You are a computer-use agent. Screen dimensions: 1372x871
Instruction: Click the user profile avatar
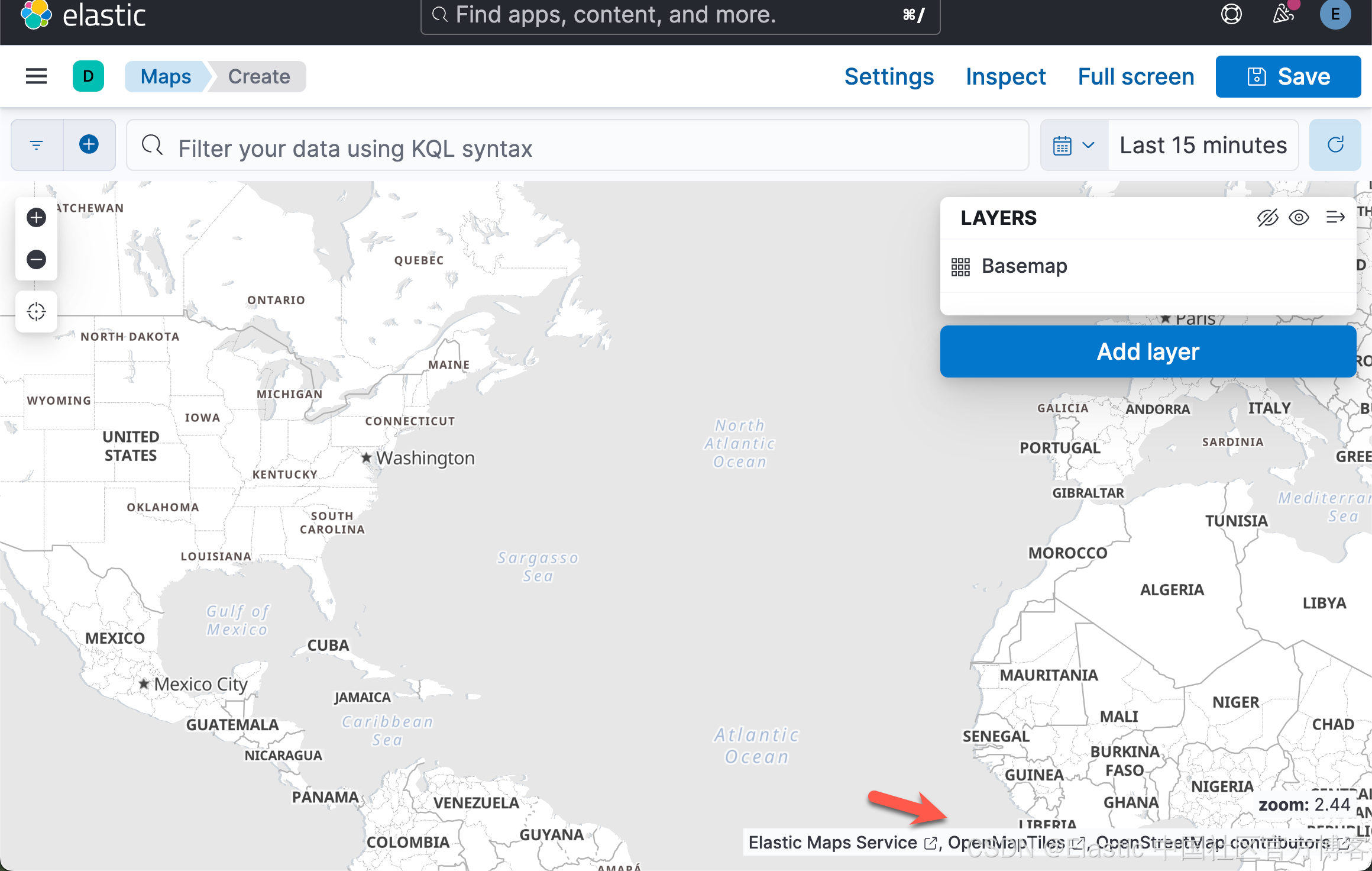[1335, 15]
